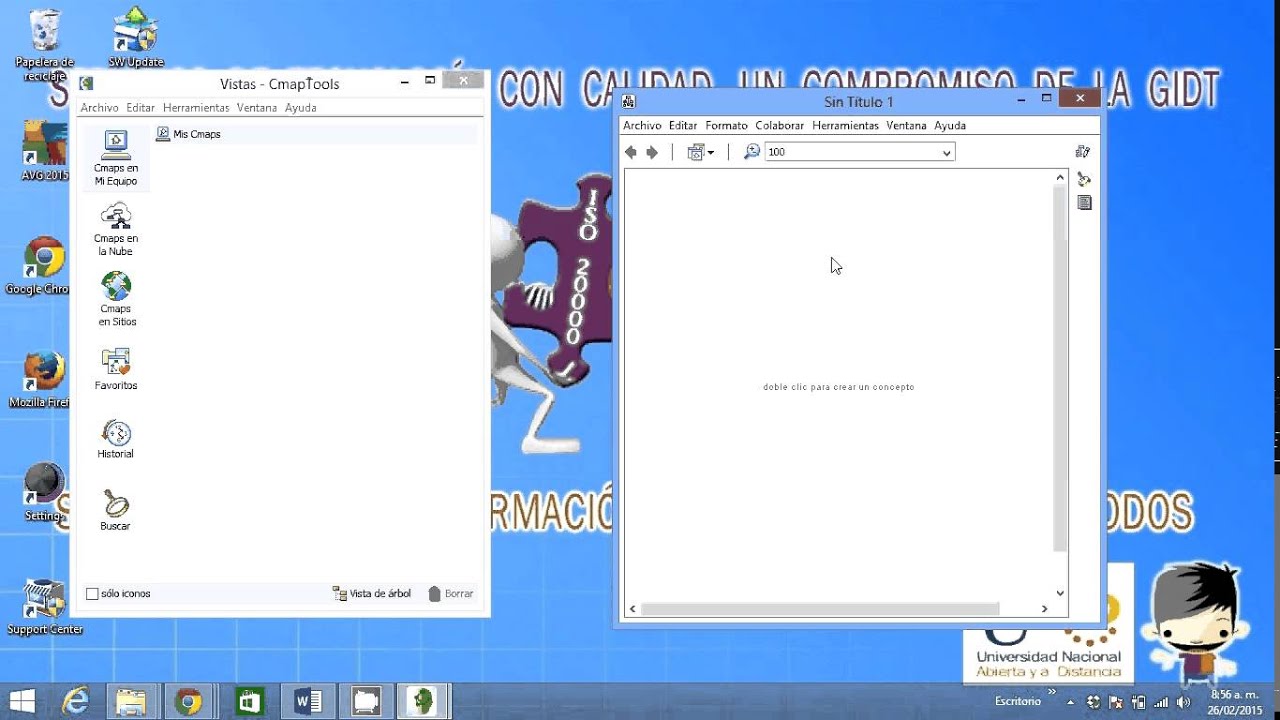Show hidden system tray icons

pos(1068,702)
